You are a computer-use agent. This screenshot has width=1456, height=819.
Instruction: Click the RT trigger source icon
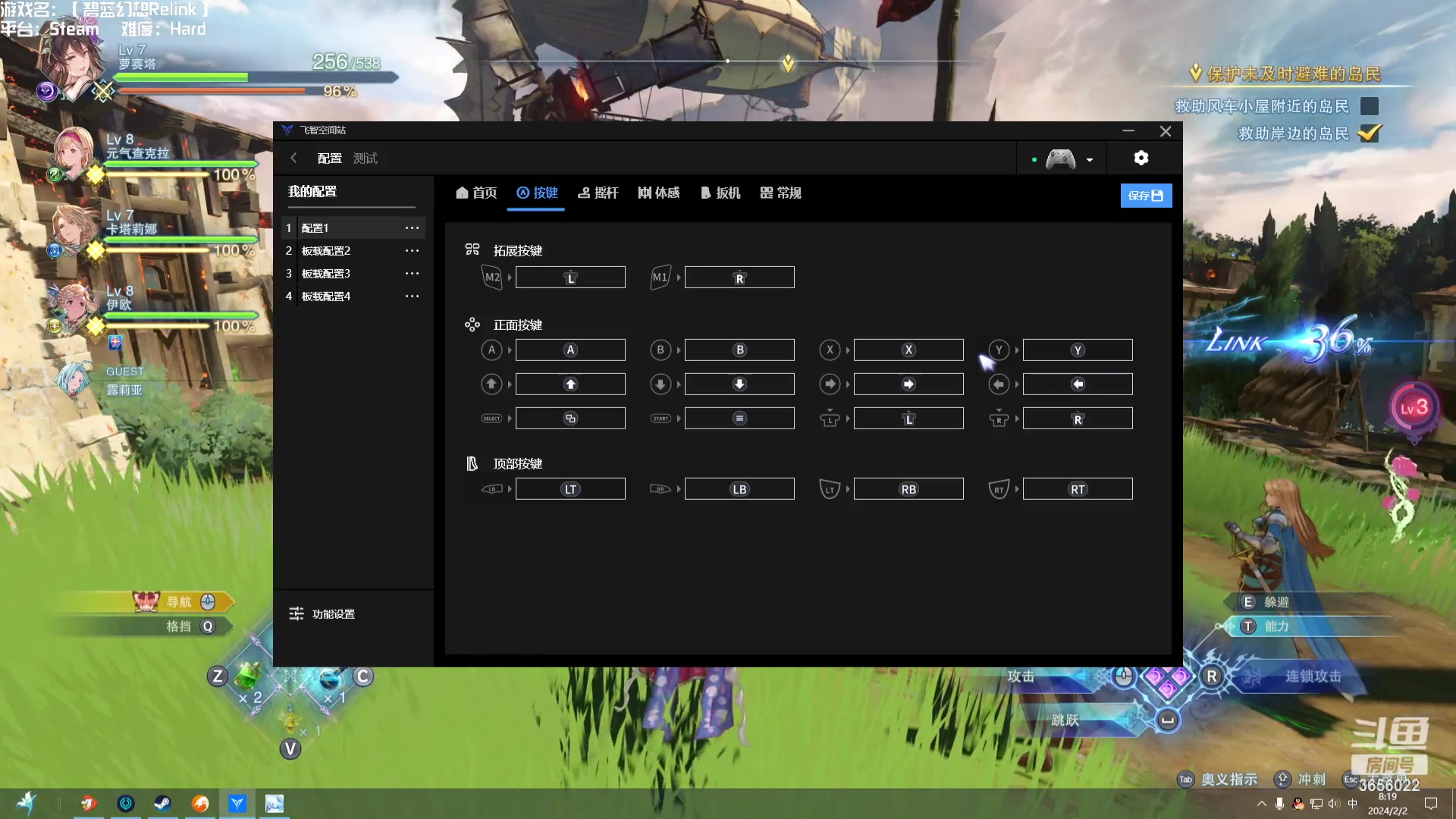coord(999,489)
